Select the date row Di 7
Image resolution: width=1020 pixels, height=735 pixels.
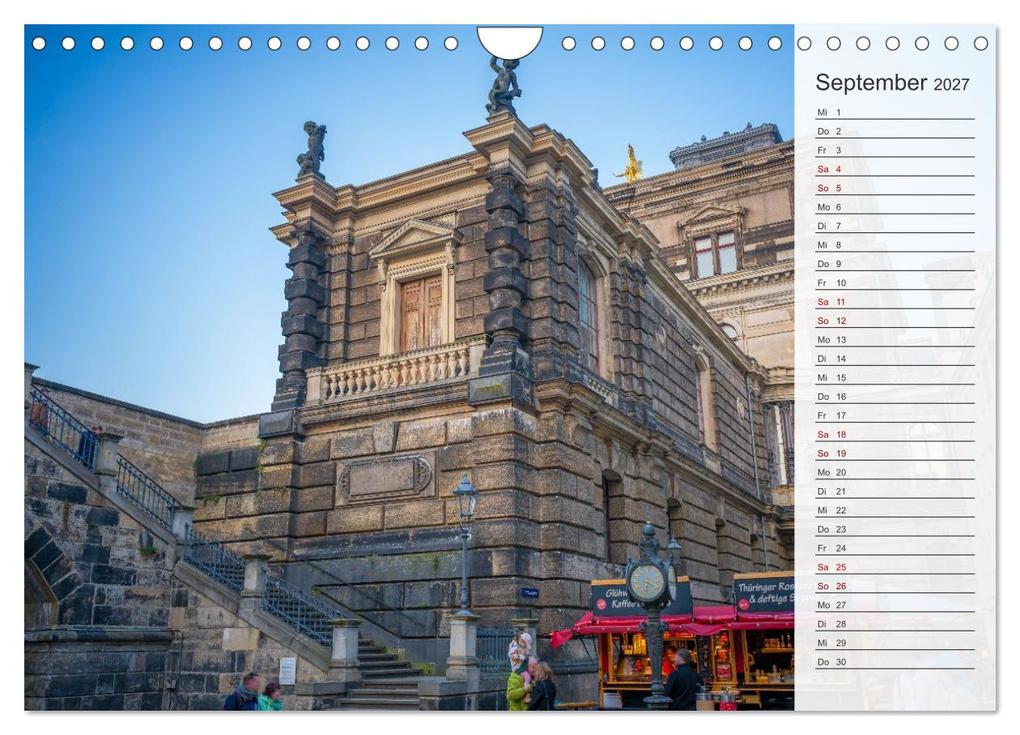pos(894,226)
